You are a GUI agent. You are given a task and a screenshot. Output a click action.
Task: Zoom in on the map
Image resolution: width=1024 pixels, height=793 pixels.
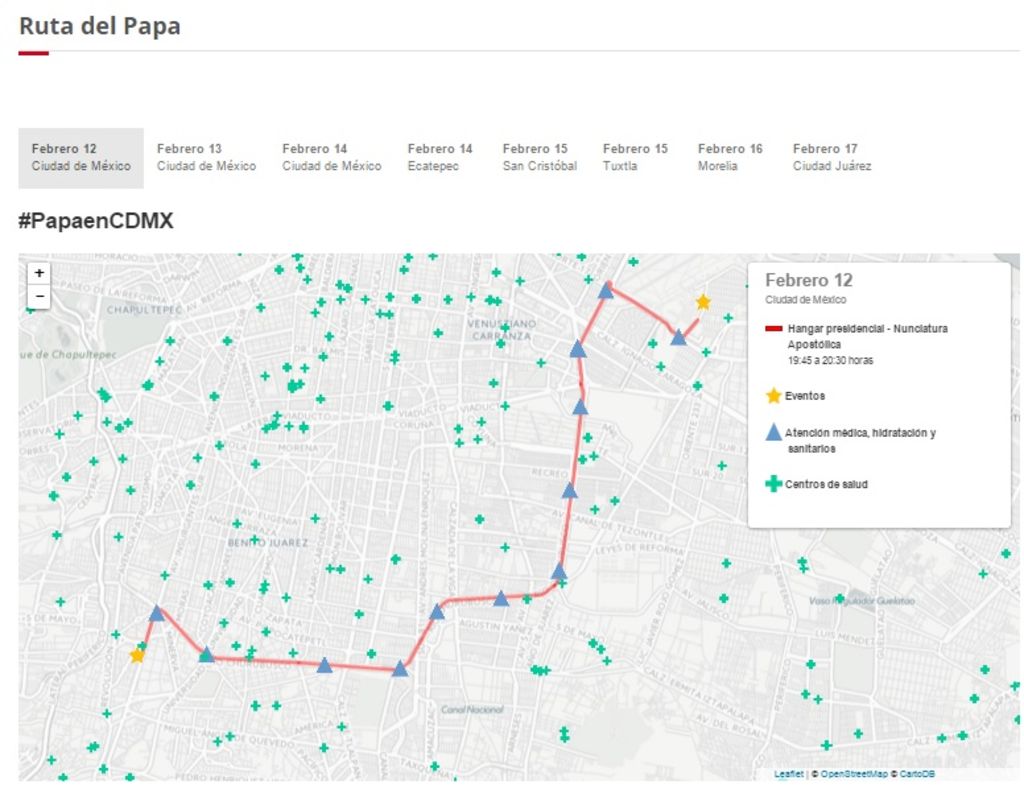point(39,273)
